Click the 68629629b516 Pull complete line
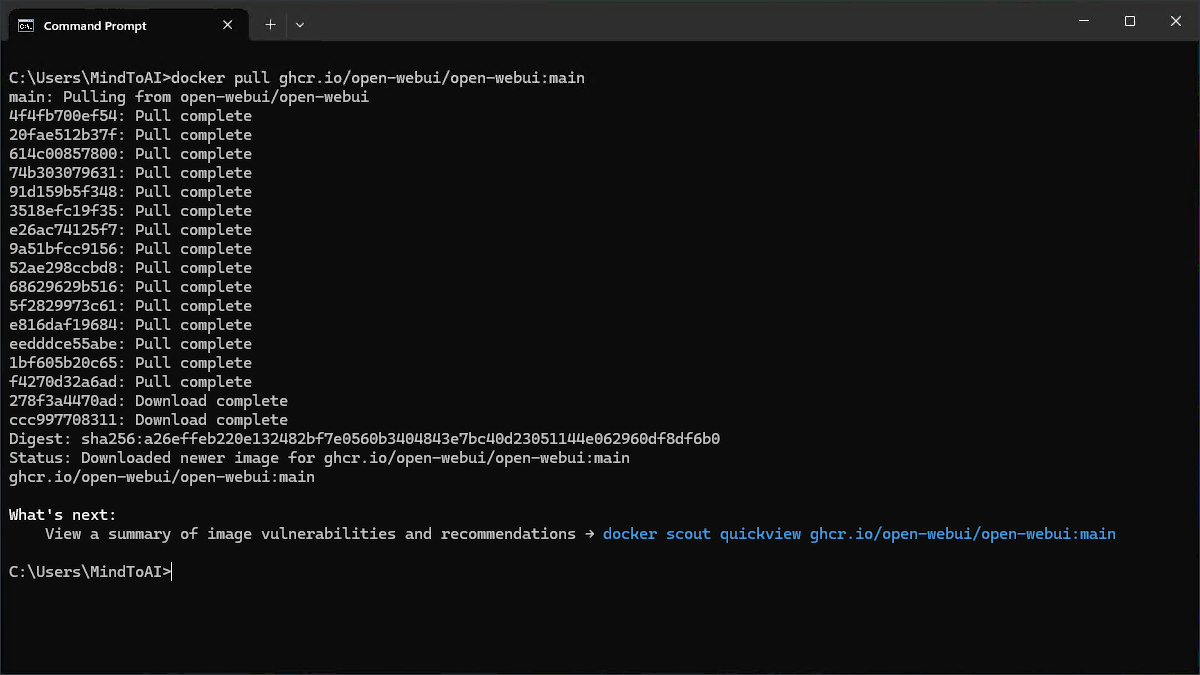Viewport: 1200px width, 675px height. pos(130,287)
